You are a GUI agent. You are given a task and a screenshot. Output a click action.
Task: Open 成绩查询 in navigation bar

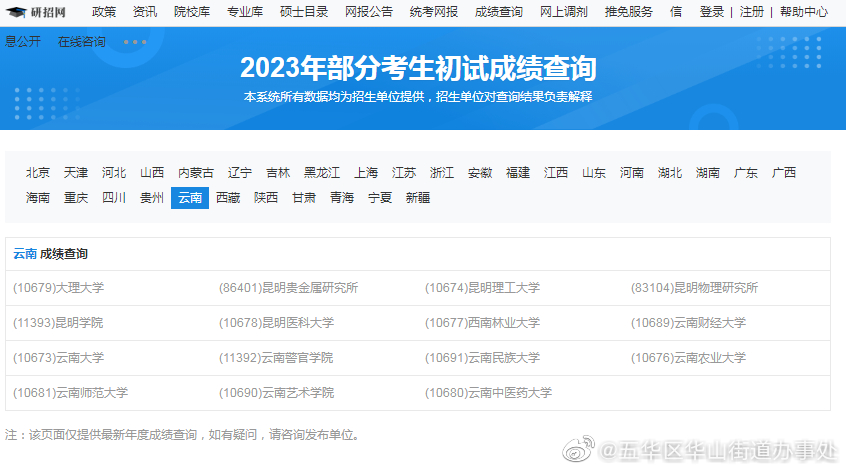tap(499, 12)
